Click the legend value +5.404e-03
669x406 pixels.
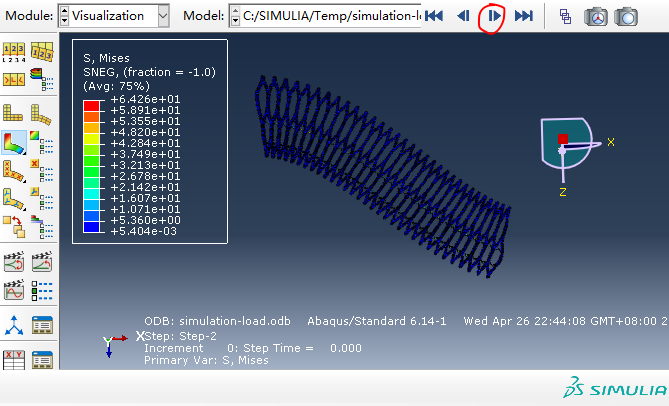[x=143, y=231]
